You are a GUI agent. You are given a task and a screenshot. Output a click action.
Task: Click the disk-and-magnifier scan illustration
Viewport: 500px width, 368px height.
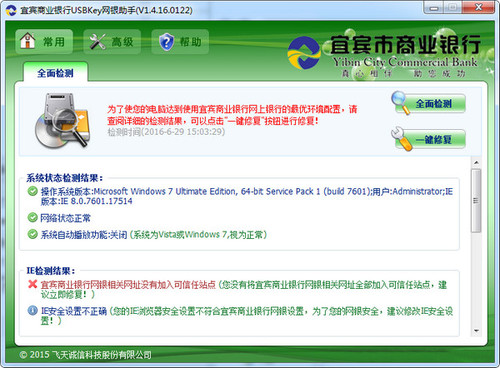point(63,121)
